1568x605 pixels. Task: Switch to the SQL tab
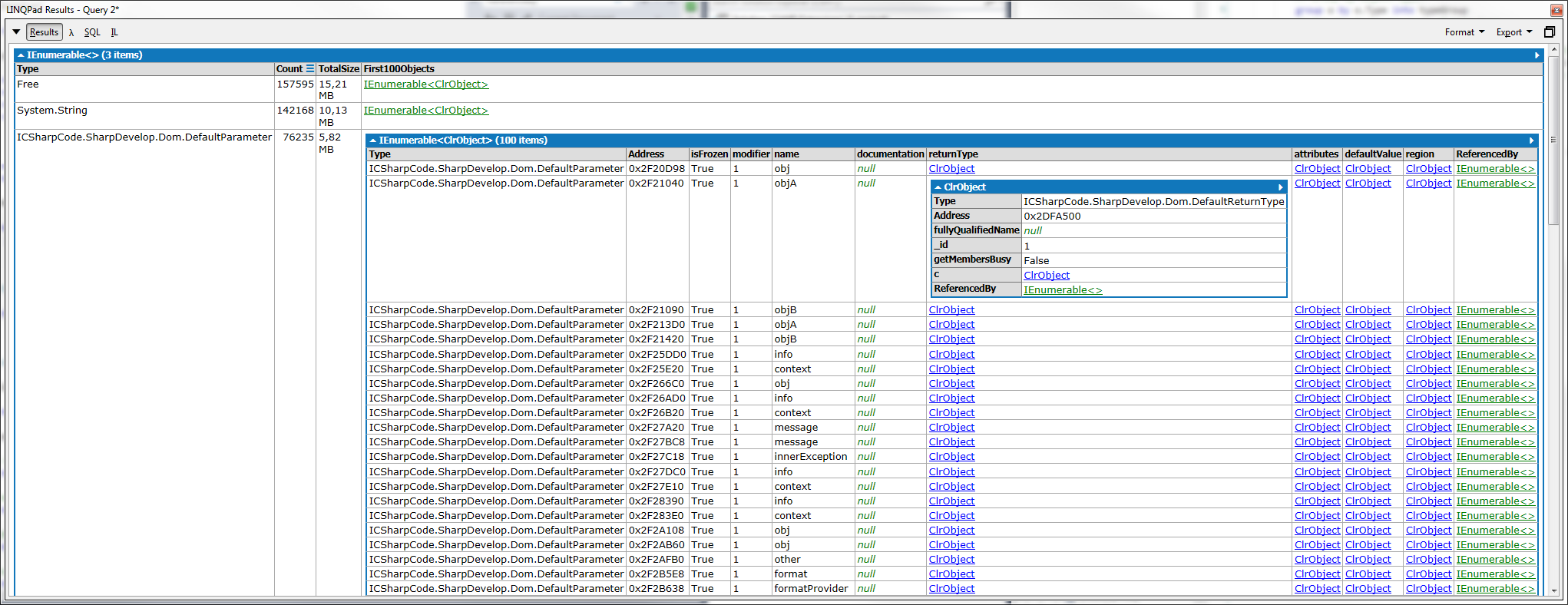click(92, 32)
